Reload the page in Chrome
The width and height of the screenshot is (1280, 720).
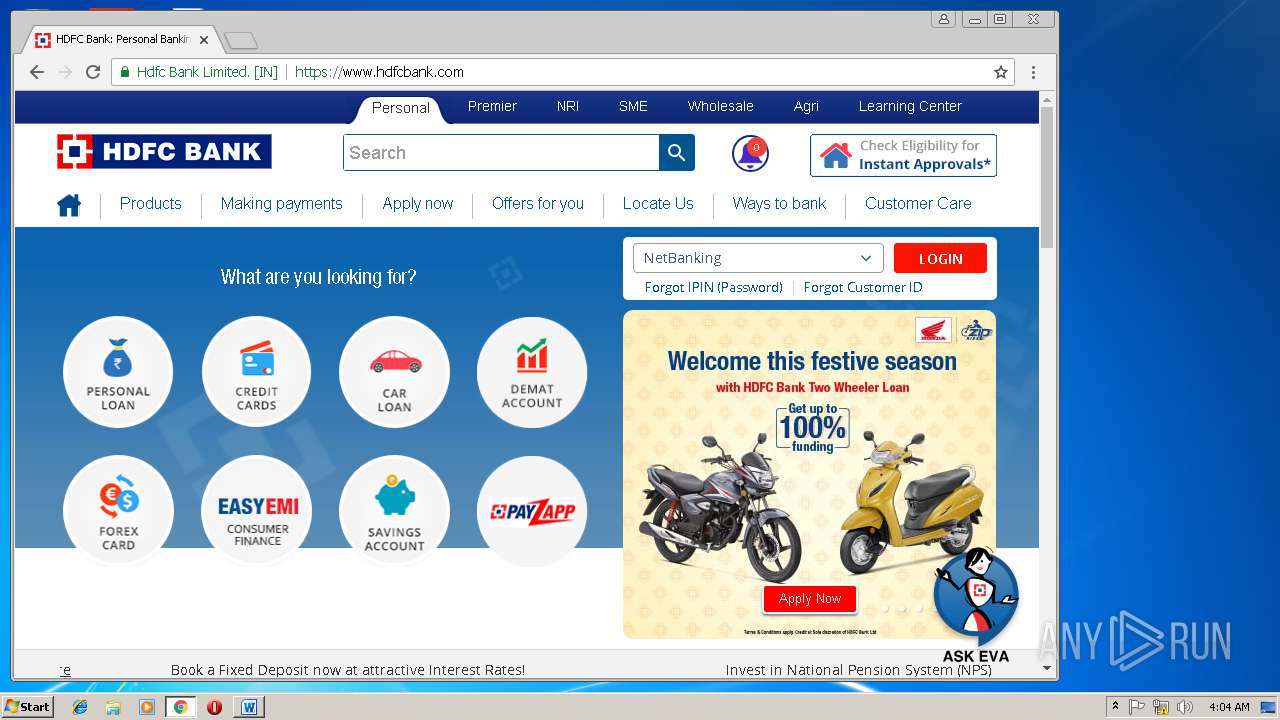(x=93, y=72)
